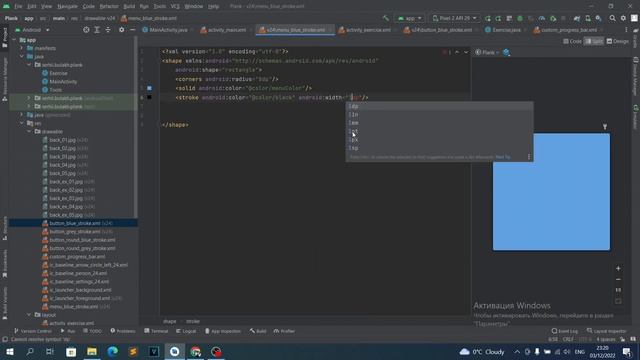The width and height of the screenshot is (640, 360).
Task: Open the Pixel 2 API 29 device dropdown
Action: (x=454, y=18)
